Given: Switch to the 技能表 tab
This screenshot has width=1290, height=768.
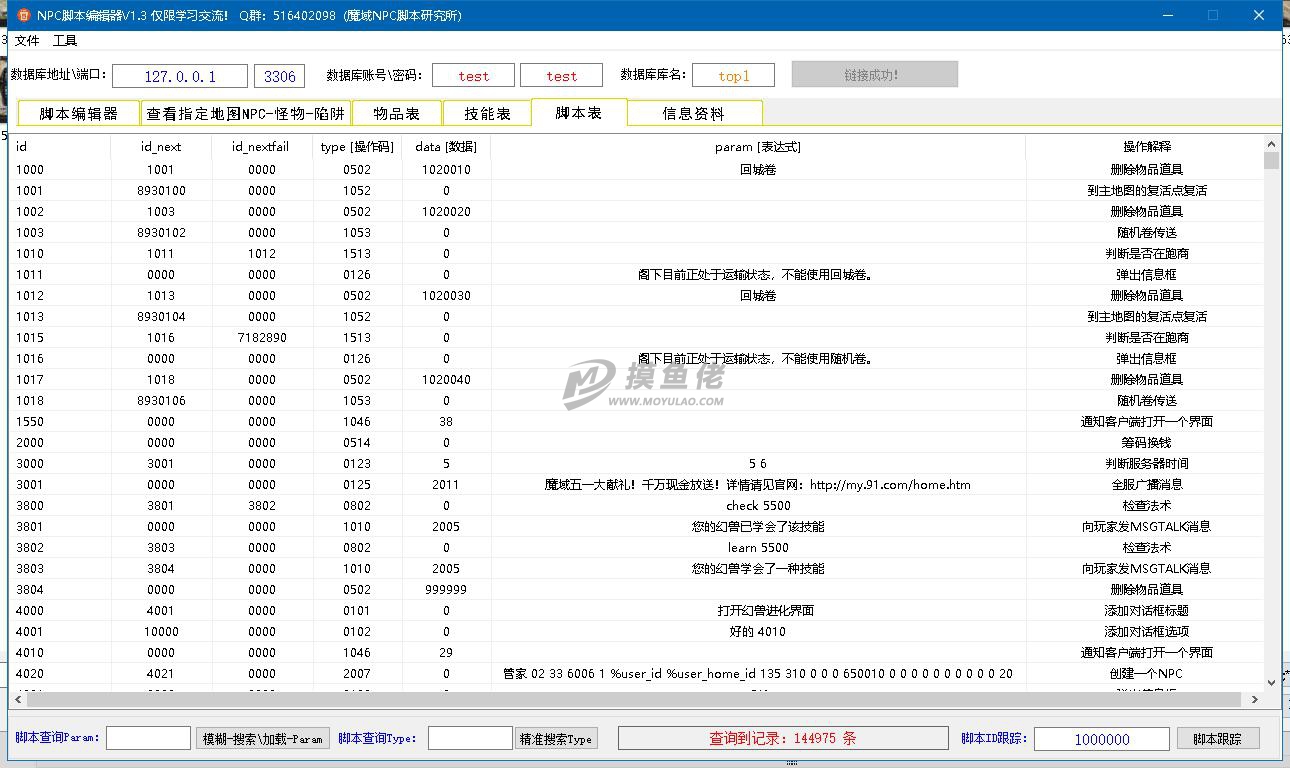Looking at the screenshot, I should (487, 114).
